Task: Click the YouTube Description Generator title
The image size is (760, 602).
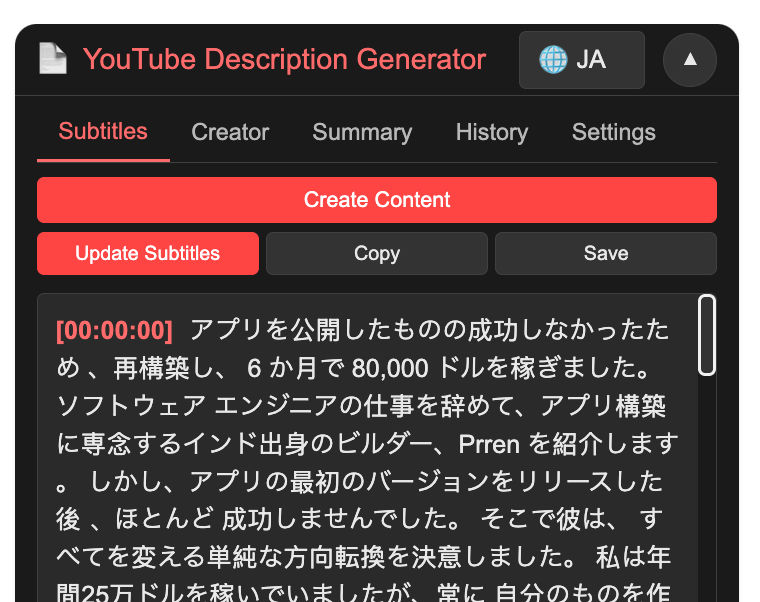Action: [x=285, y=59]
